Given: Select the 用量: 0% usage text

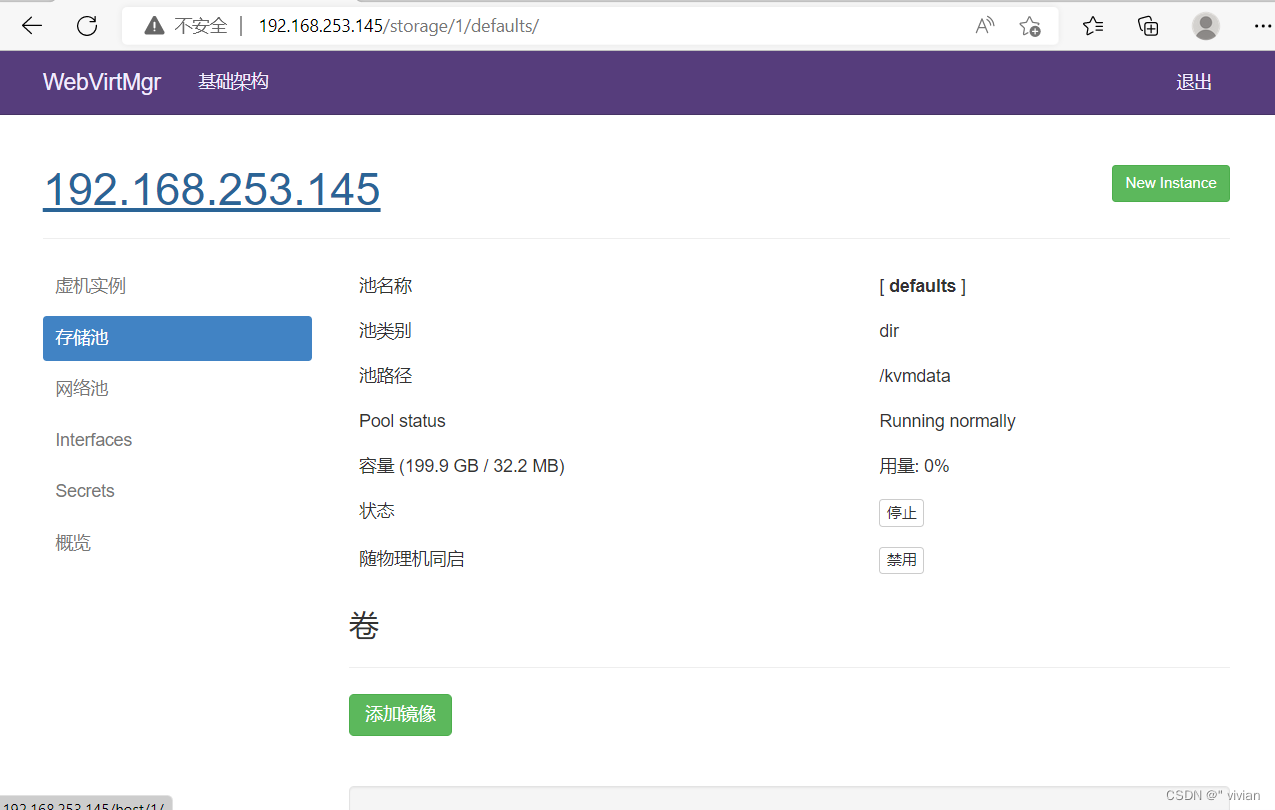Looking at the screenshot, I should click(x=914, y=466).
